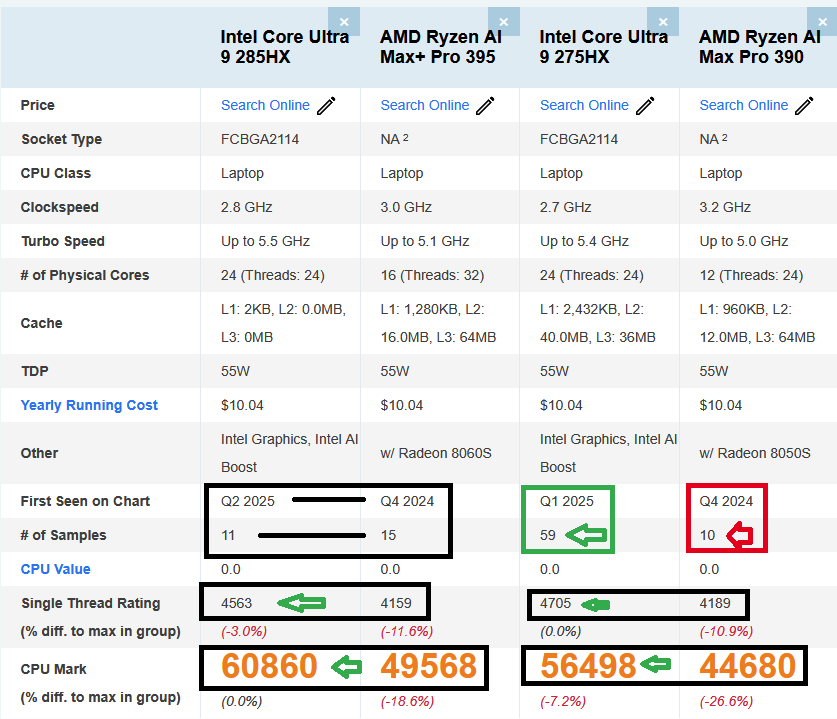Select the L1: 1,280KB cache cell
This screenshot has width=837, height=719.
click(x=438, y=323)
